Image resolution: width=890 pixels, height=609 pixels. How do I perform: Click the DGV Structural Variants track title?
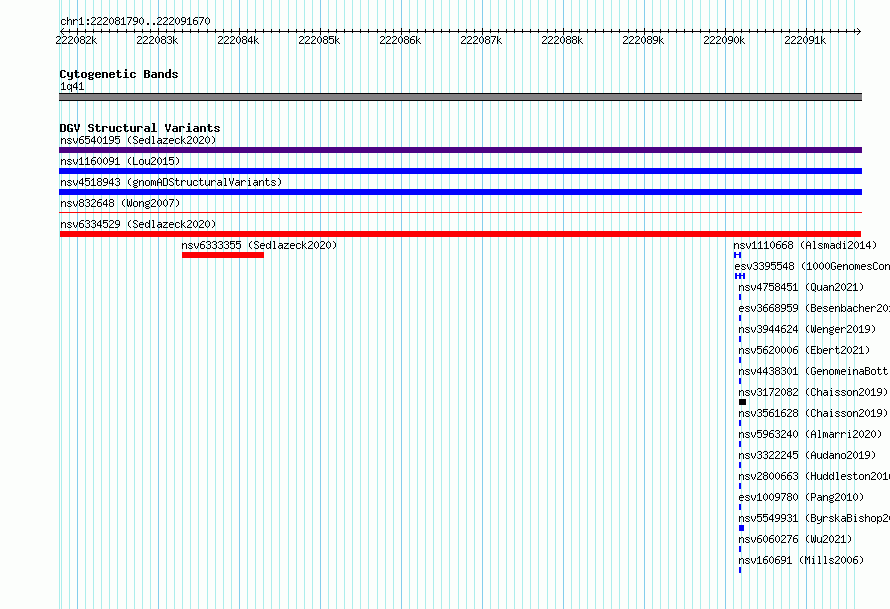[140, 128]
